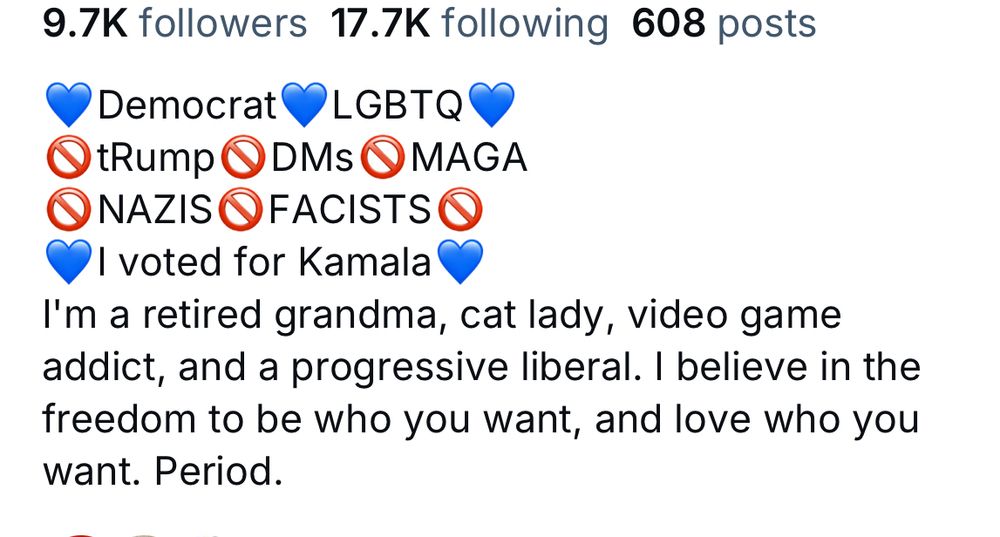Click the prohibited sign before MAGA
Image resolution: width=1000 pixels, height=537 pixels.
click(x=383, y=157)
